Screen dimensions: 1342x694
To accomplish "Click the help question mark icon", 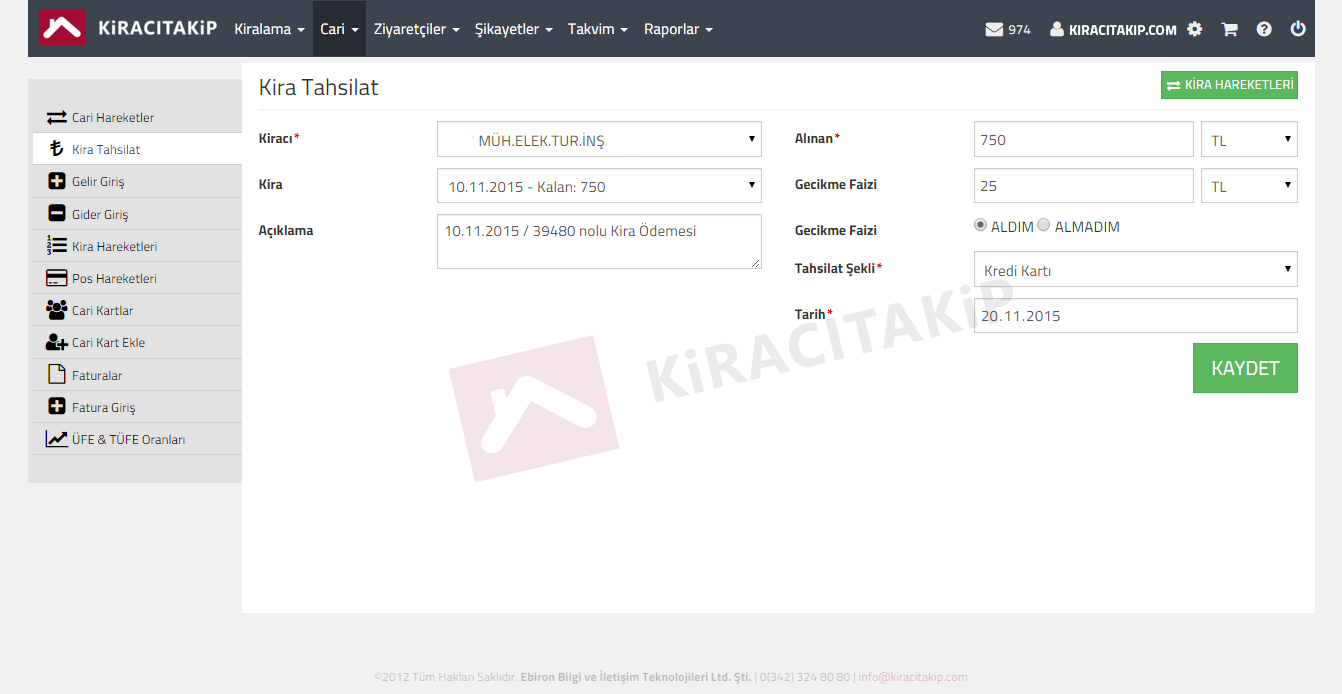I will [1264, 29].
